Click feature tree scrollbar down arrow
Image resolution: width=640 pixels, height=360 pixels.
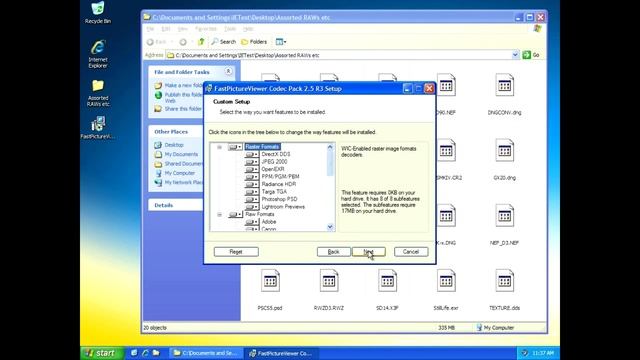point(330,227)
